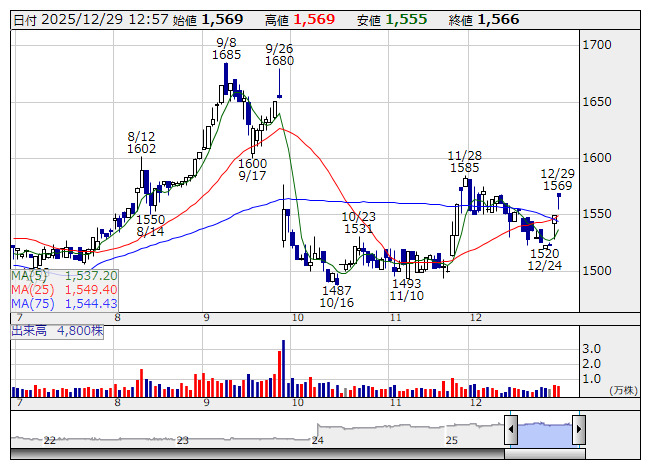653x470 pixels.
Task: Click the tallest blue volume bar near October
Action: coord(284,368)
